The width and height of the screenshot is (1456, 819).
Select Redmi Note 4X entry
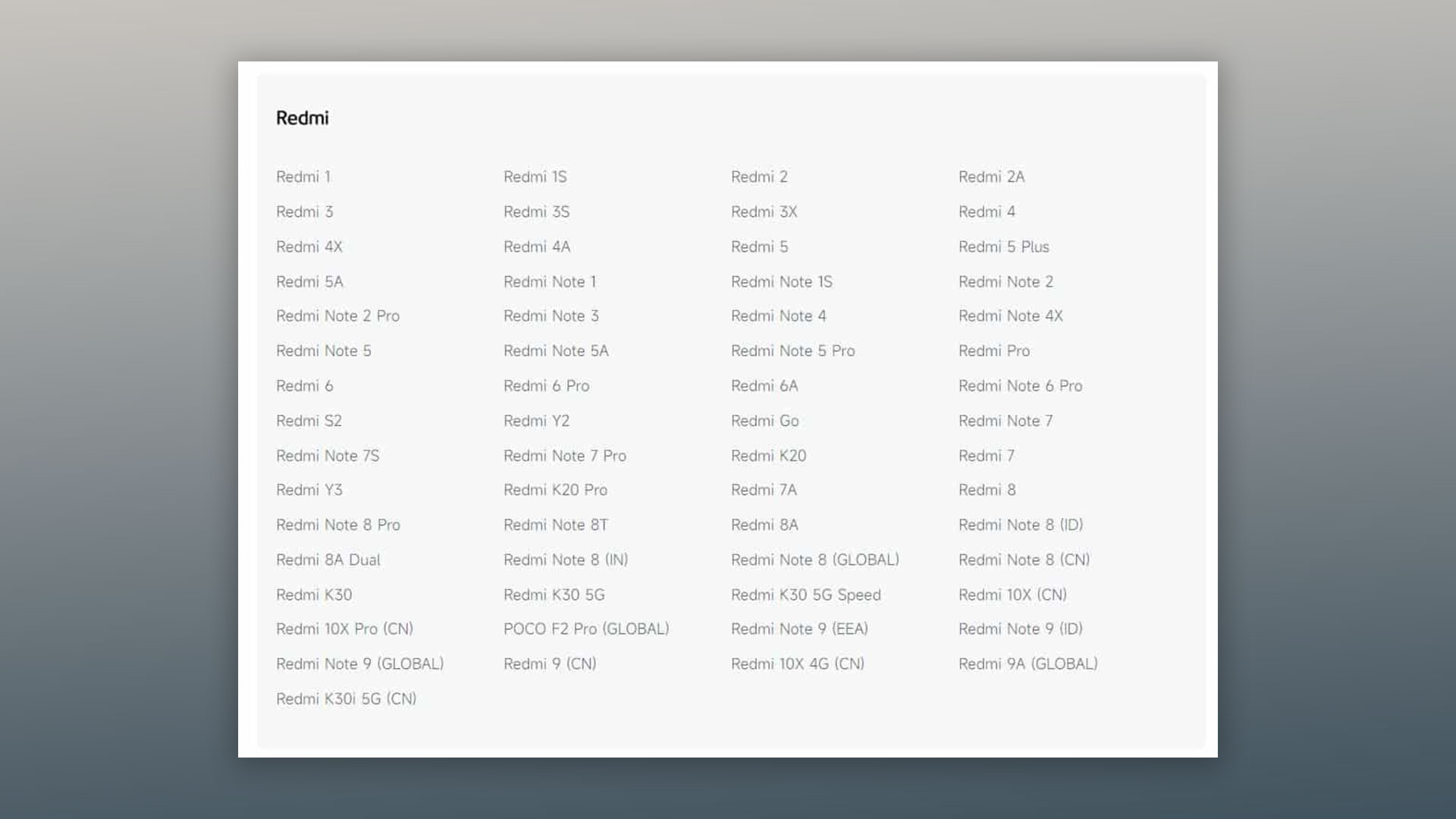(x=1011, y=315)
